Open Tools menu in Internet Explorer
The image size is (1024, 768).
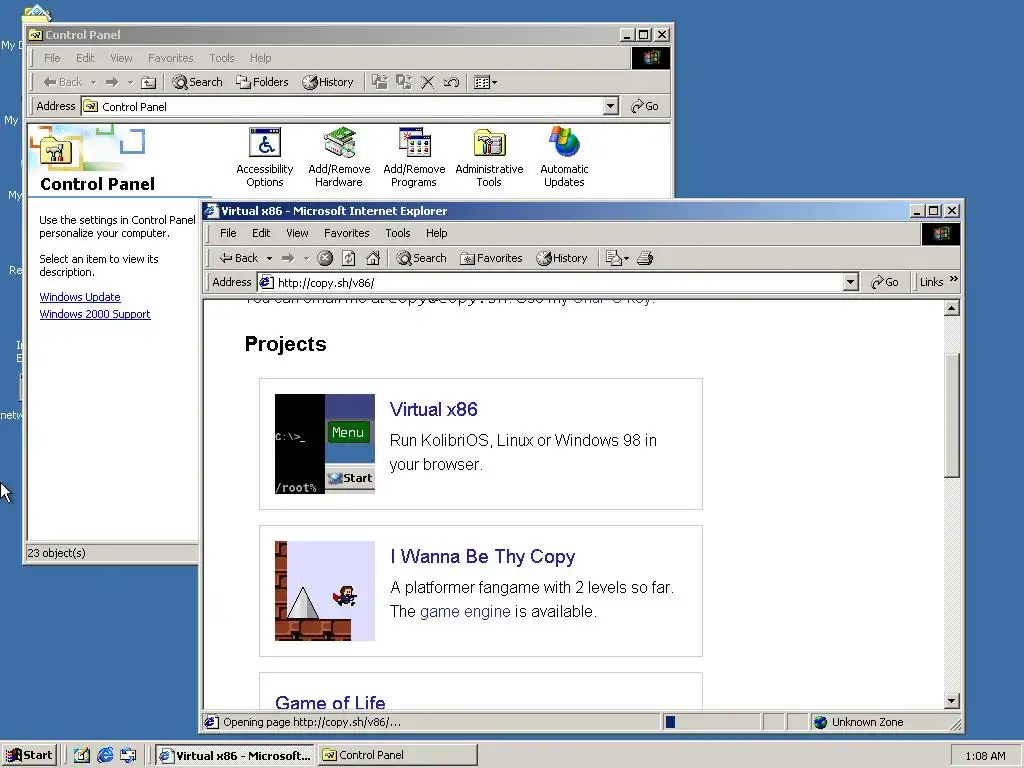coord(398,233)
